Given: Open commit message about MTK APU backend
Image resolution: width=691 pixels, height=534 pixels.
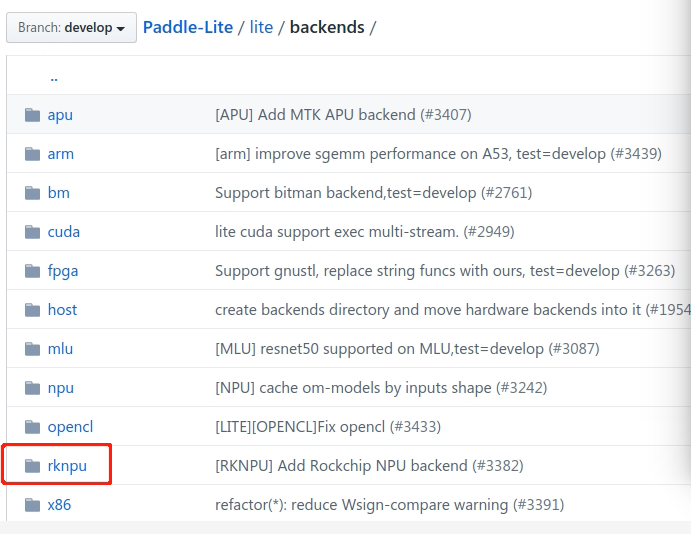Looking at the screenshot, I should coord(343,115).
